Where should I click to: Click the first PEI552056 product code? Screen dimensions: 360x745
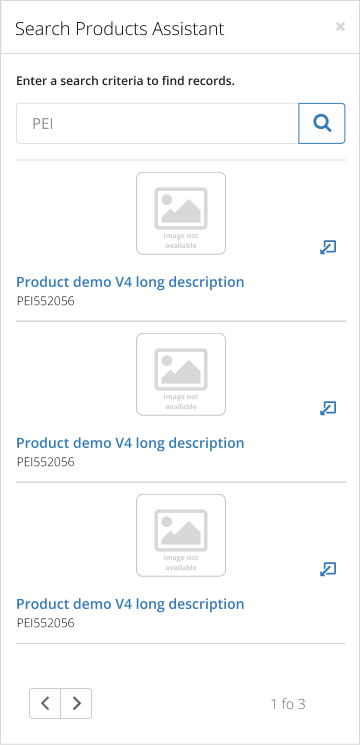(x=46, y=301)
